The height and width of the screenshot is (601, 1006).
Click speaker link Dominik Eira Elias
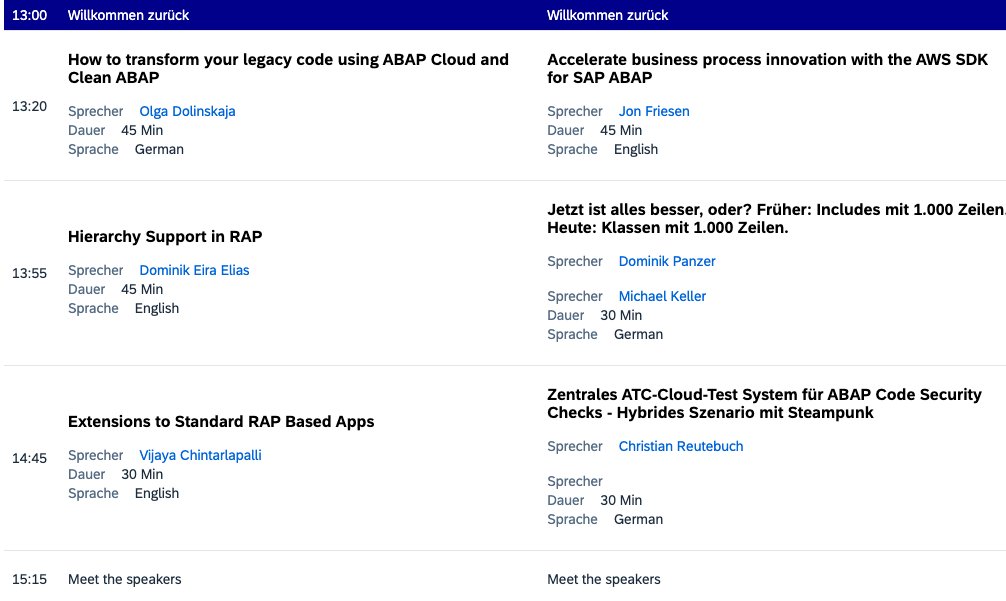(194, 271)
